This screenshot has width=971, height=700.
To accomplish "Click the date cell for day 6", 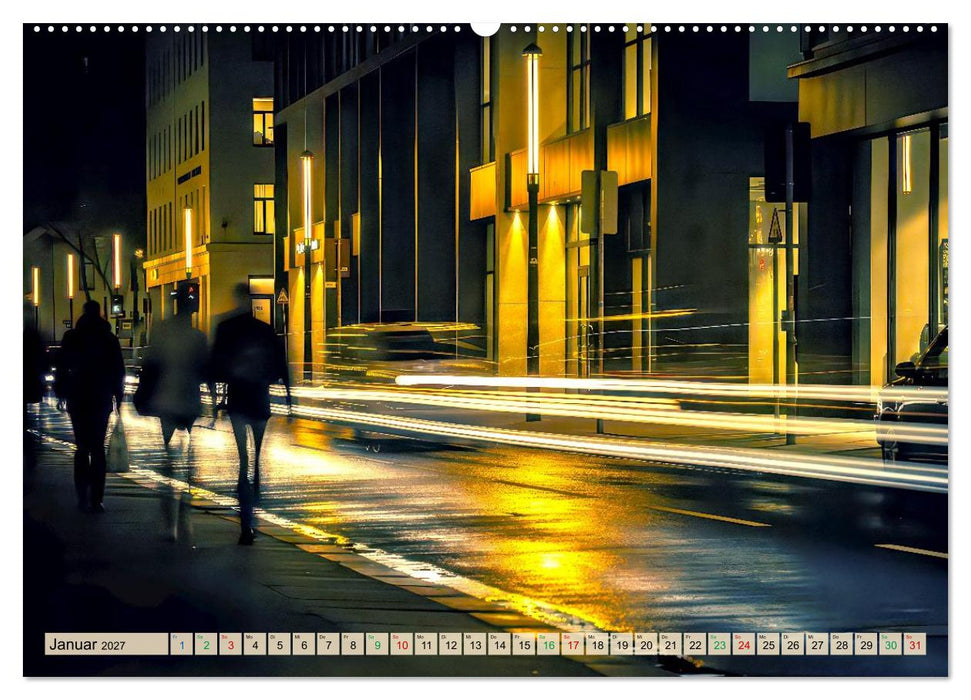I will coord(303,644).
